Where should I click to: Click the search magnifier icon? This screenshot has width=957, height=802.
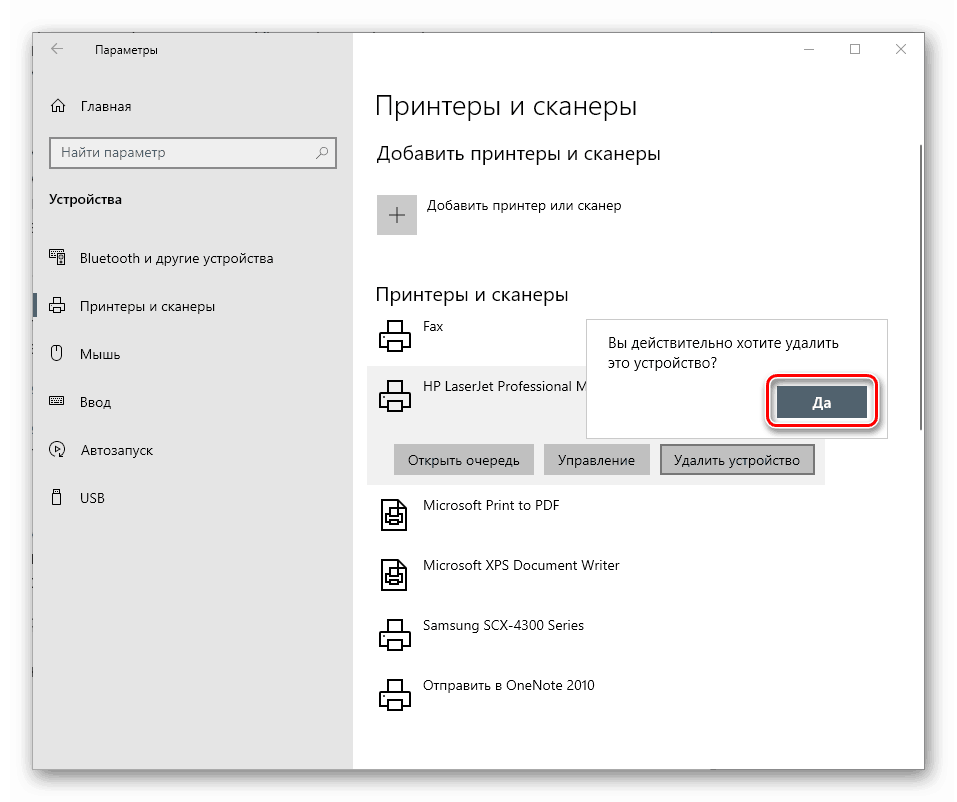(x=322, y=153)
